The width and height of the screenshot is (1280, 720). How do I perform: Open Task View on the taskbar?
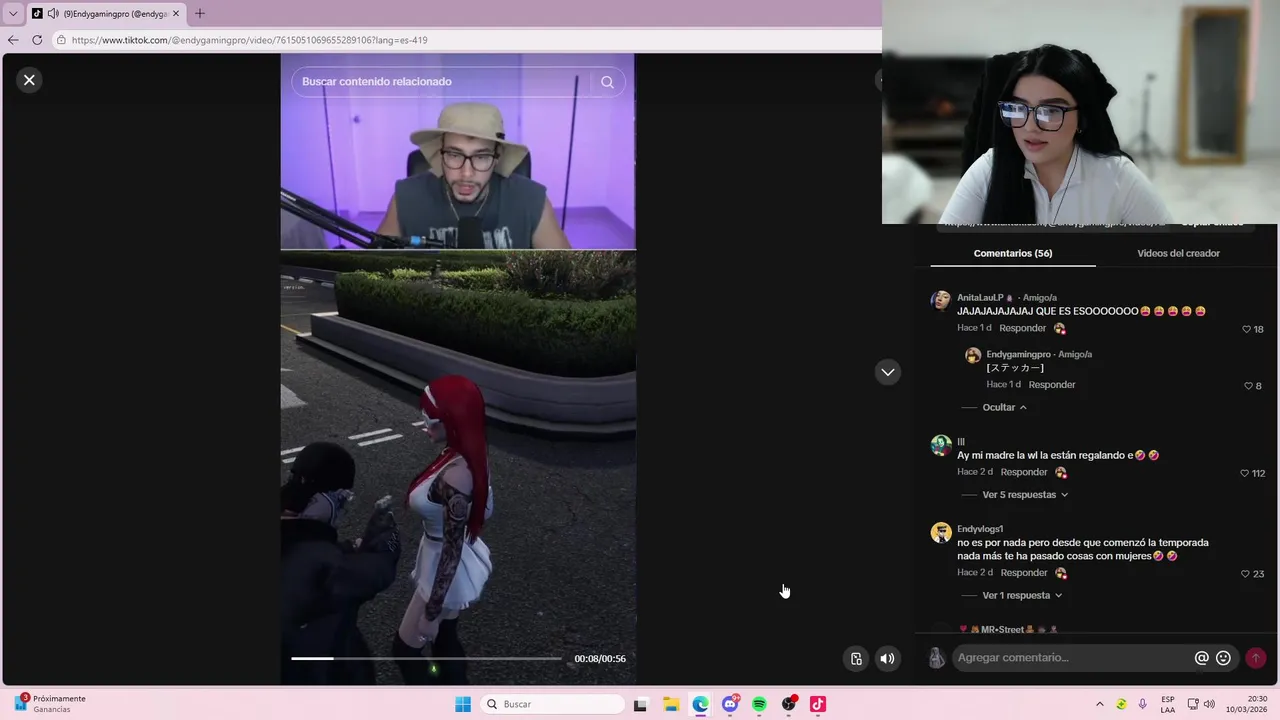(640, 704)
